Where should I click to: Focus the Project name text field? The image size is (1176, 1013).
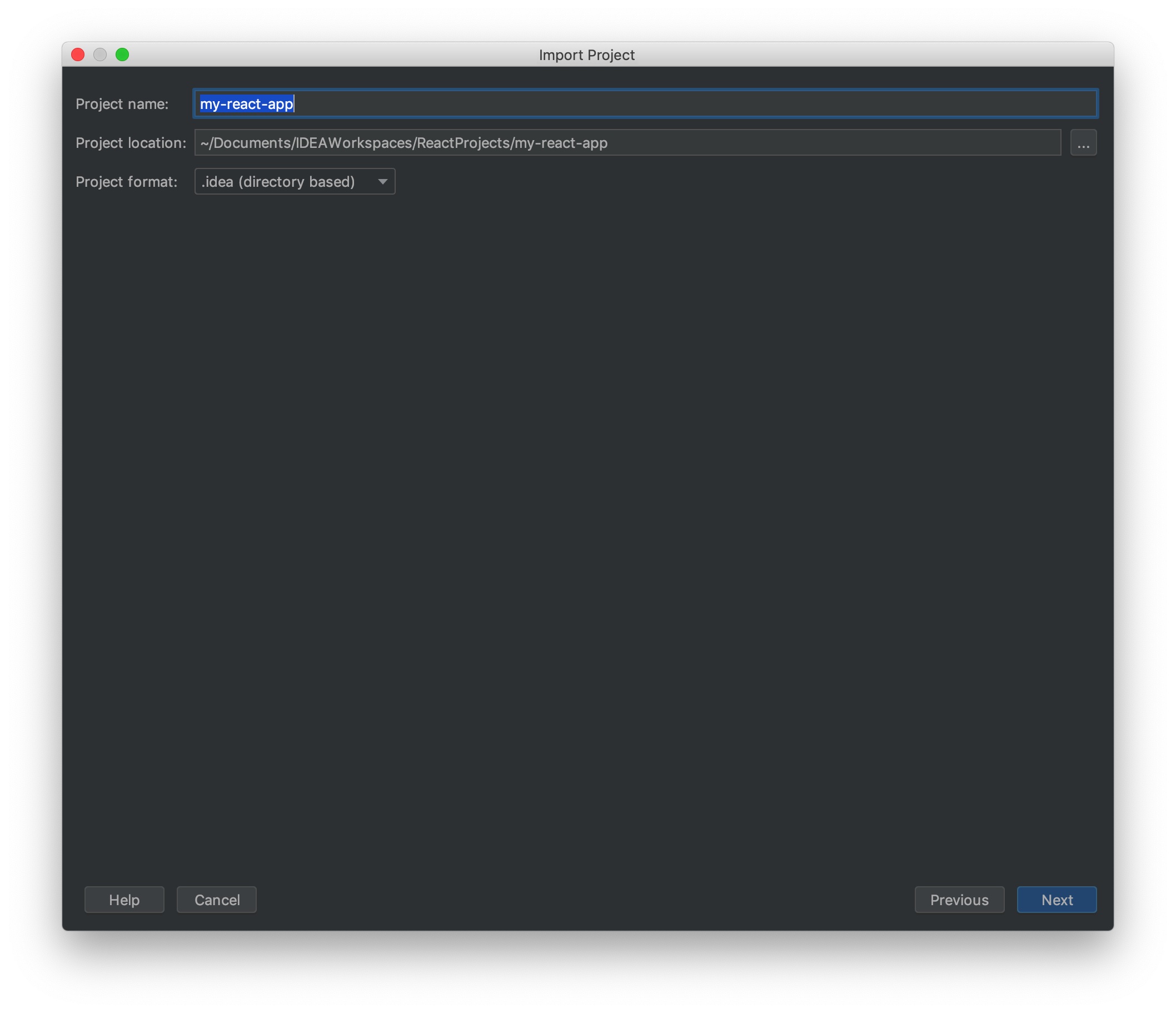coord(645,104)
